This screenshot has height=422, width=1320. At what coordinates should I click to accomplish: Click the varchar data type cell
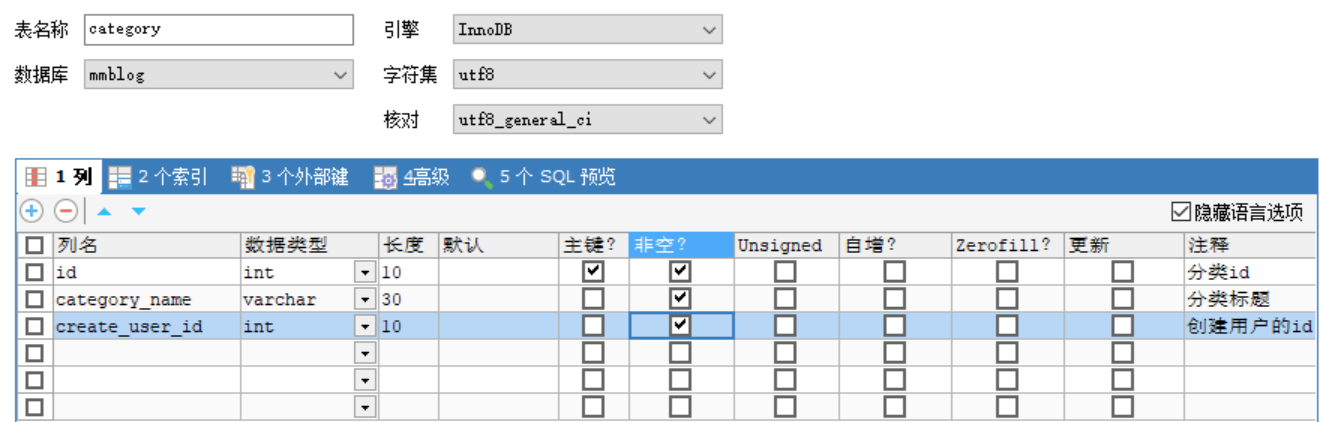point(298,299)
